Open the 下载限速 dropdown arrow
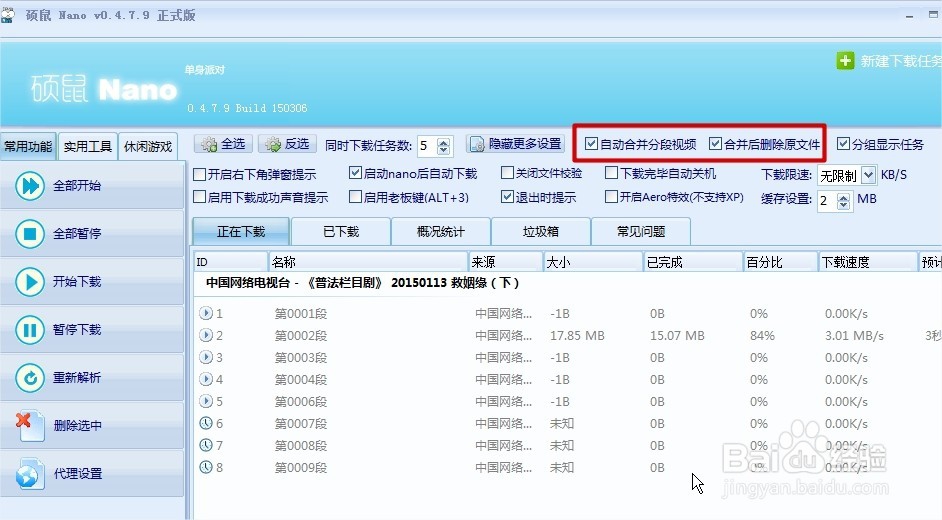 pyautogui.click(x=868, y=175)
